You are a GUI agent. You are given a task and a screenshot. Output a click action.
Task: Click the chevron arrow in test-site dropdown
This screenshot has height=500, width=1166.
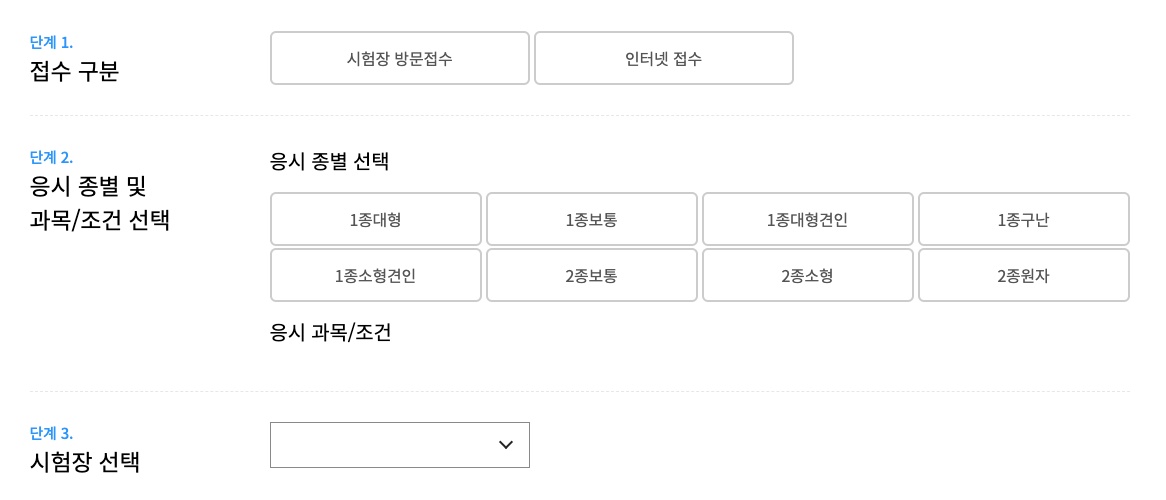tap(506, 445)
